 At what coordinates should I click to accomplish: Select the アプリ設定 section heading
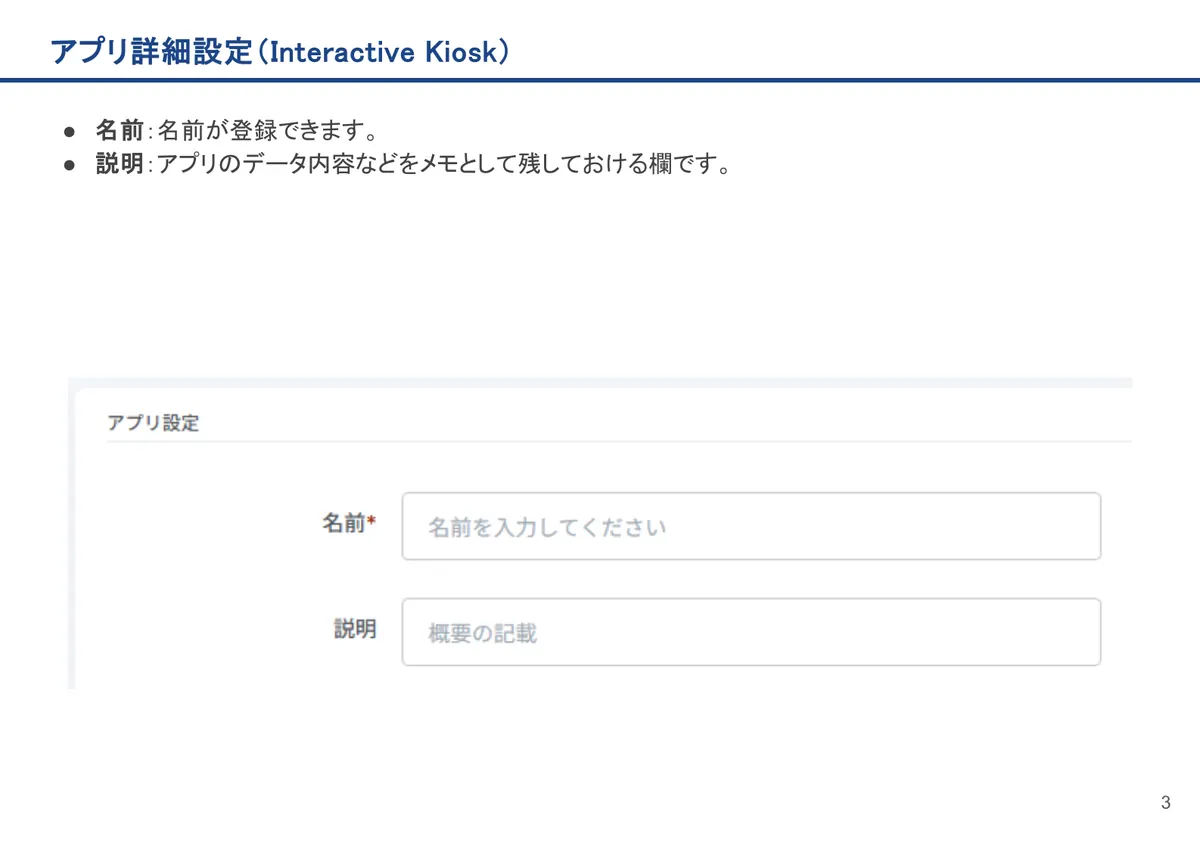point(153,423)
